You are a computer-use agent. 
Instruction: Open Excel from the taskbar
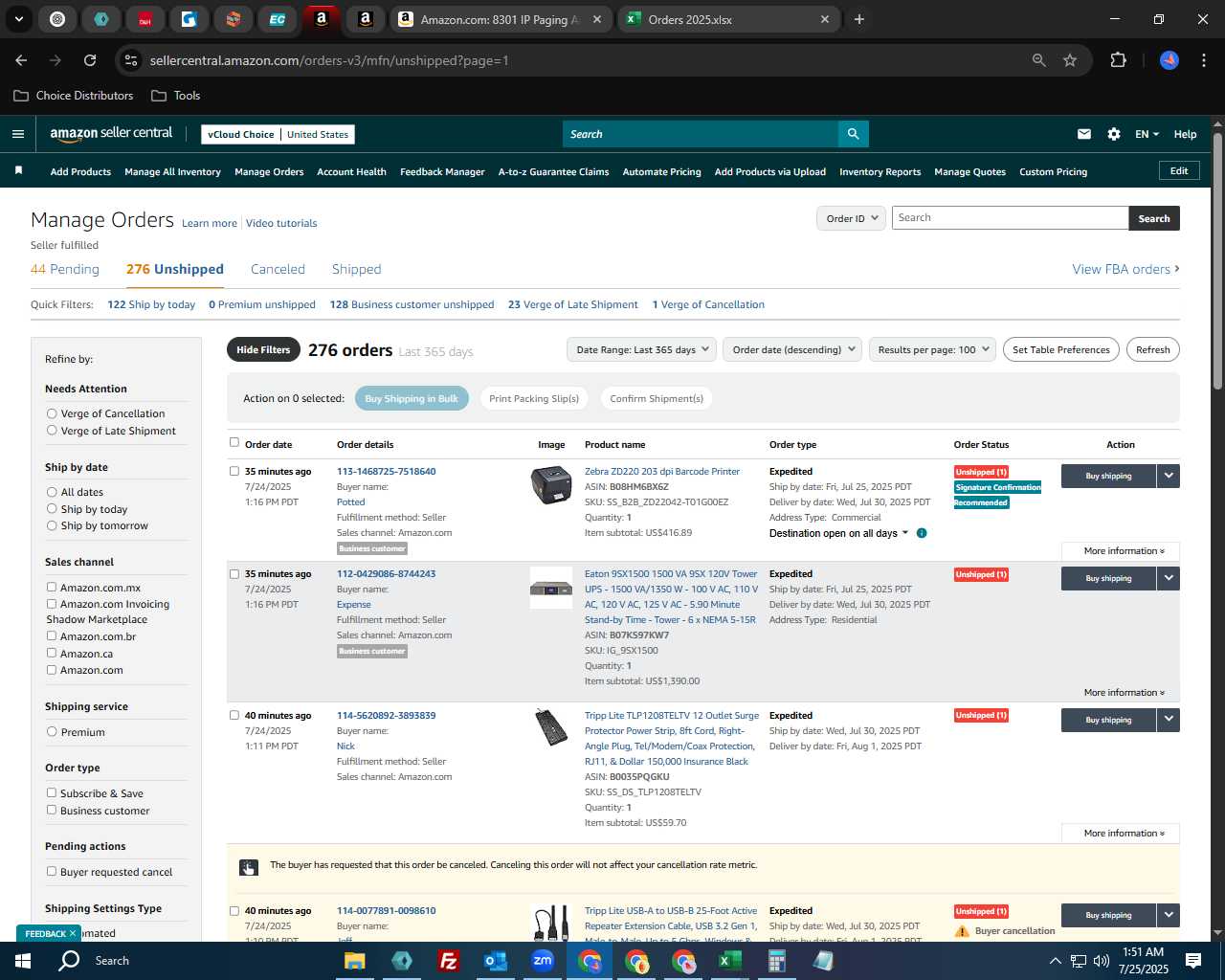coord(729,961)
